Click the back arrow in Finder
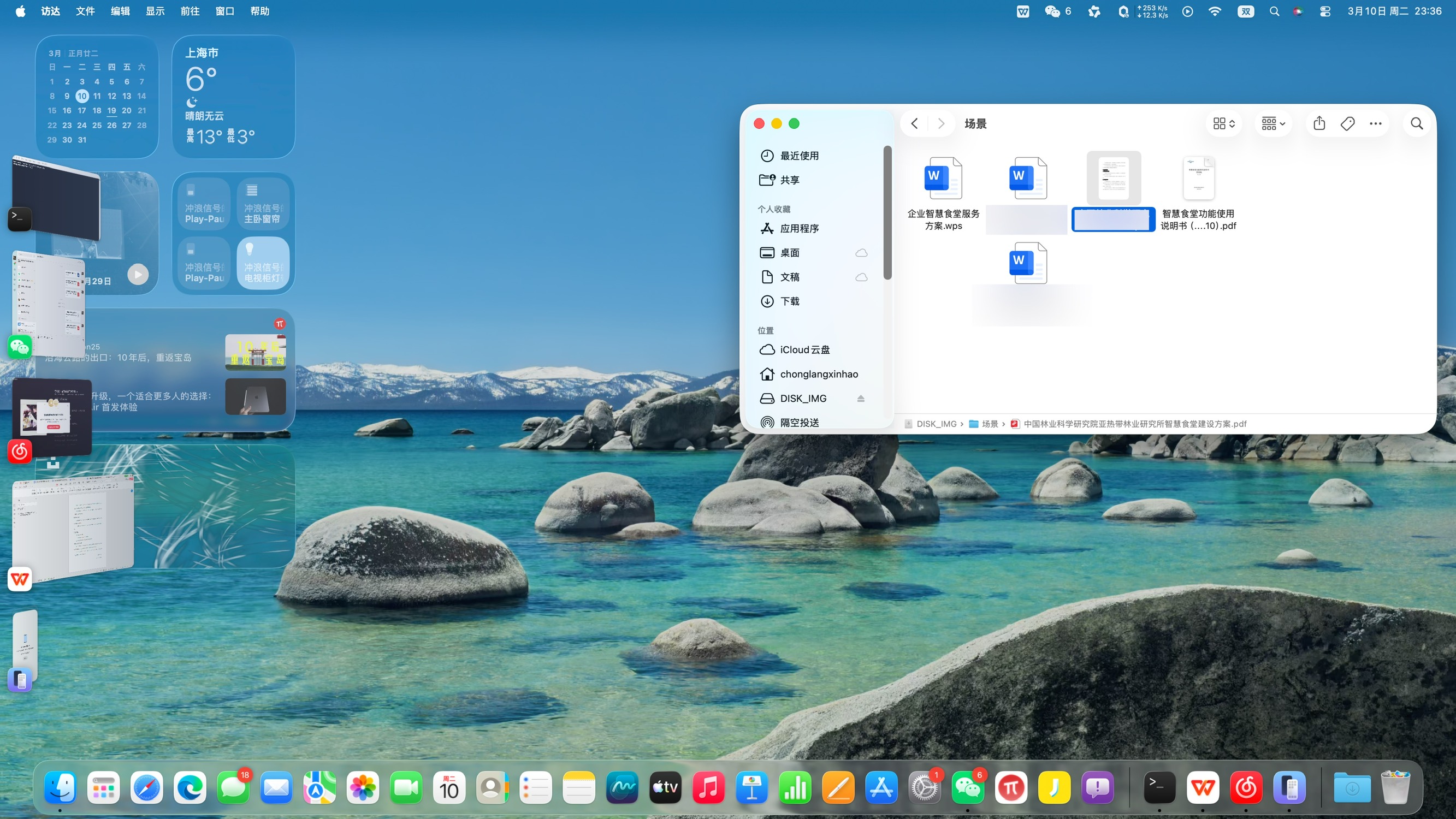 (915, 123)
